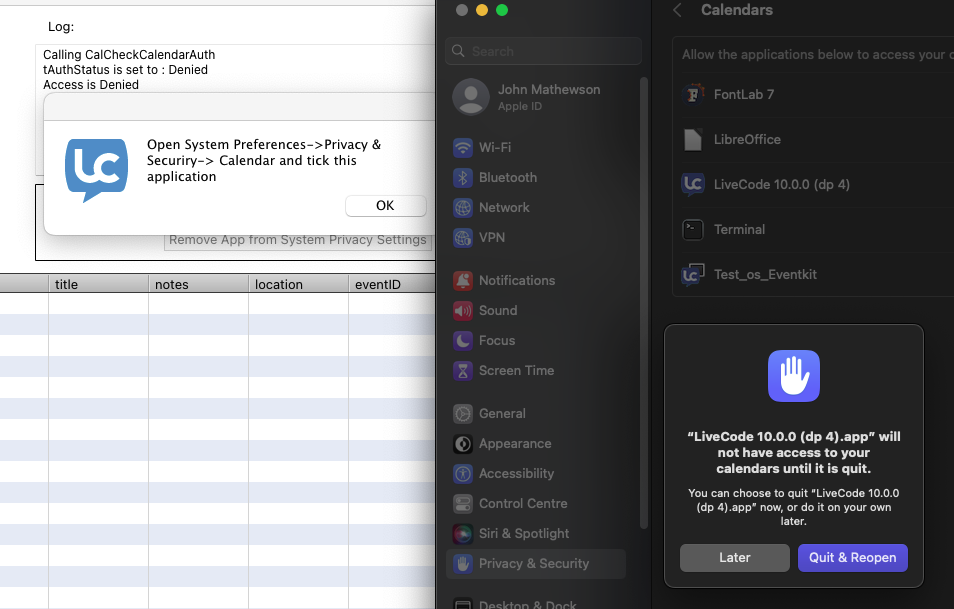Image resolution: width=954 pixels, height=609 pixels.
Task: Open the Privacy & Security section
Action: tap(534, 564)
